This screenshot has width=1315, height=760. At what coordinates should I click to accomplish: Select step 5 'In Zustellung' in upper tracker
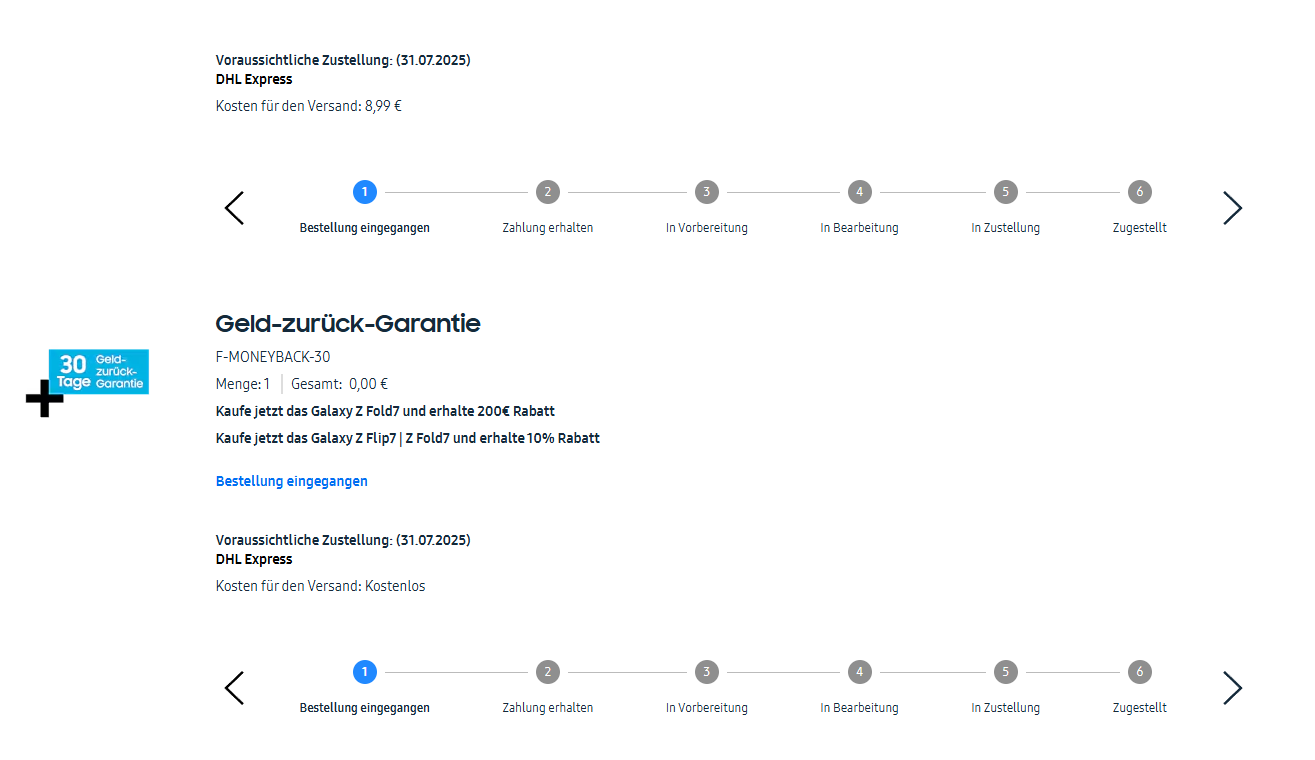tap(1005, 192)
